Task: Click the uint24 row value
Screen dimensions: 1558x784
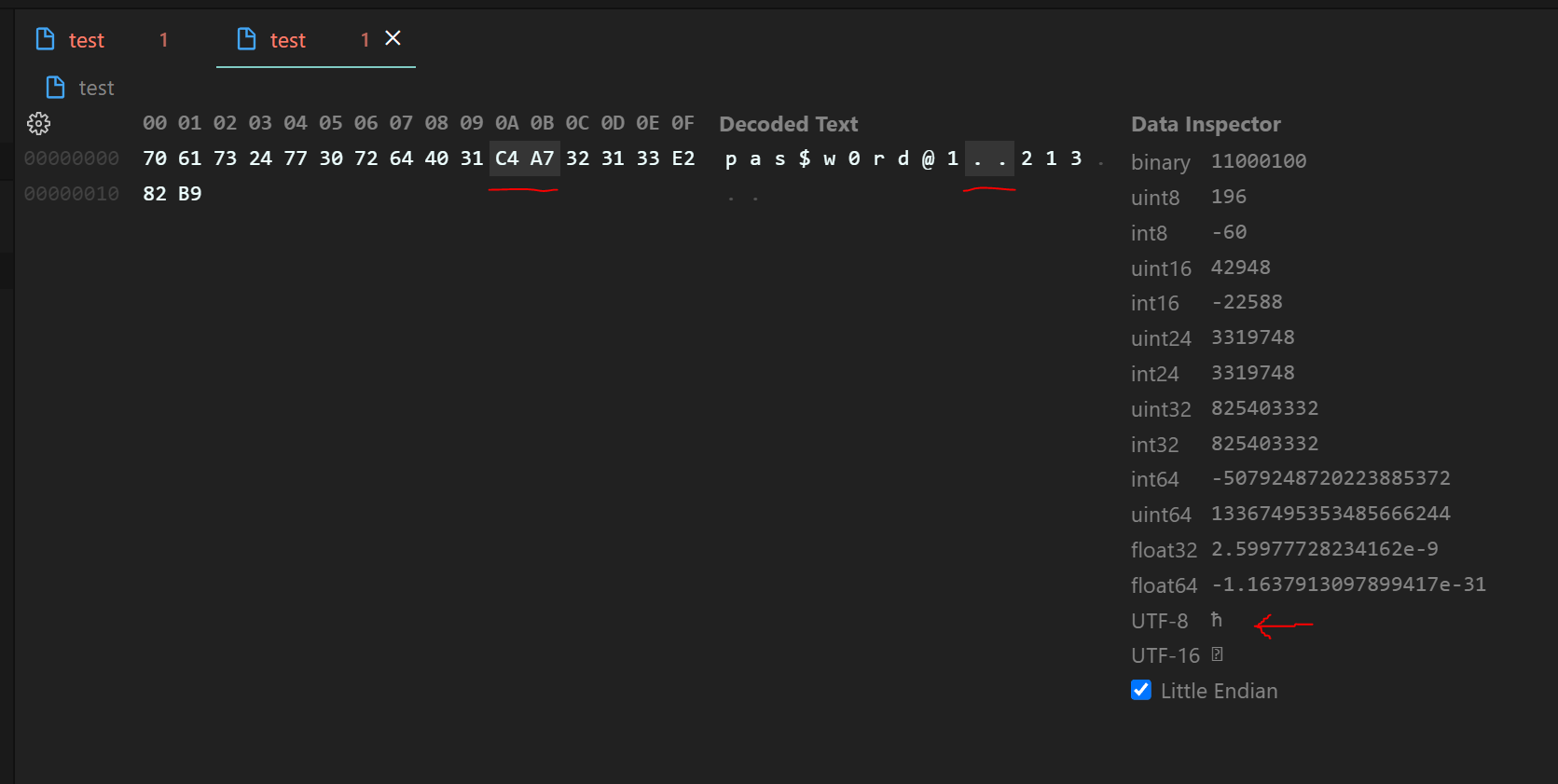Action: 1253,337
